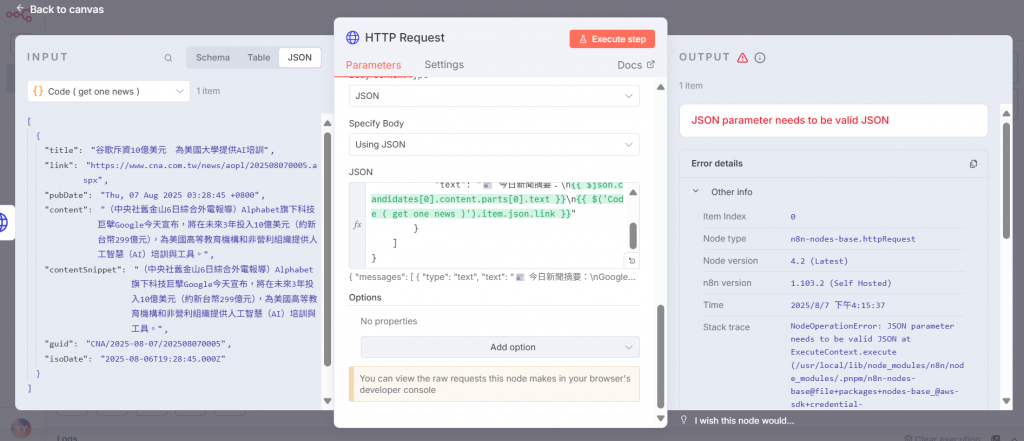Click the parameters panel vertical scrollbar
Image resolution: width=1024 pixels, height=441 pixels.
click(660, 356)
